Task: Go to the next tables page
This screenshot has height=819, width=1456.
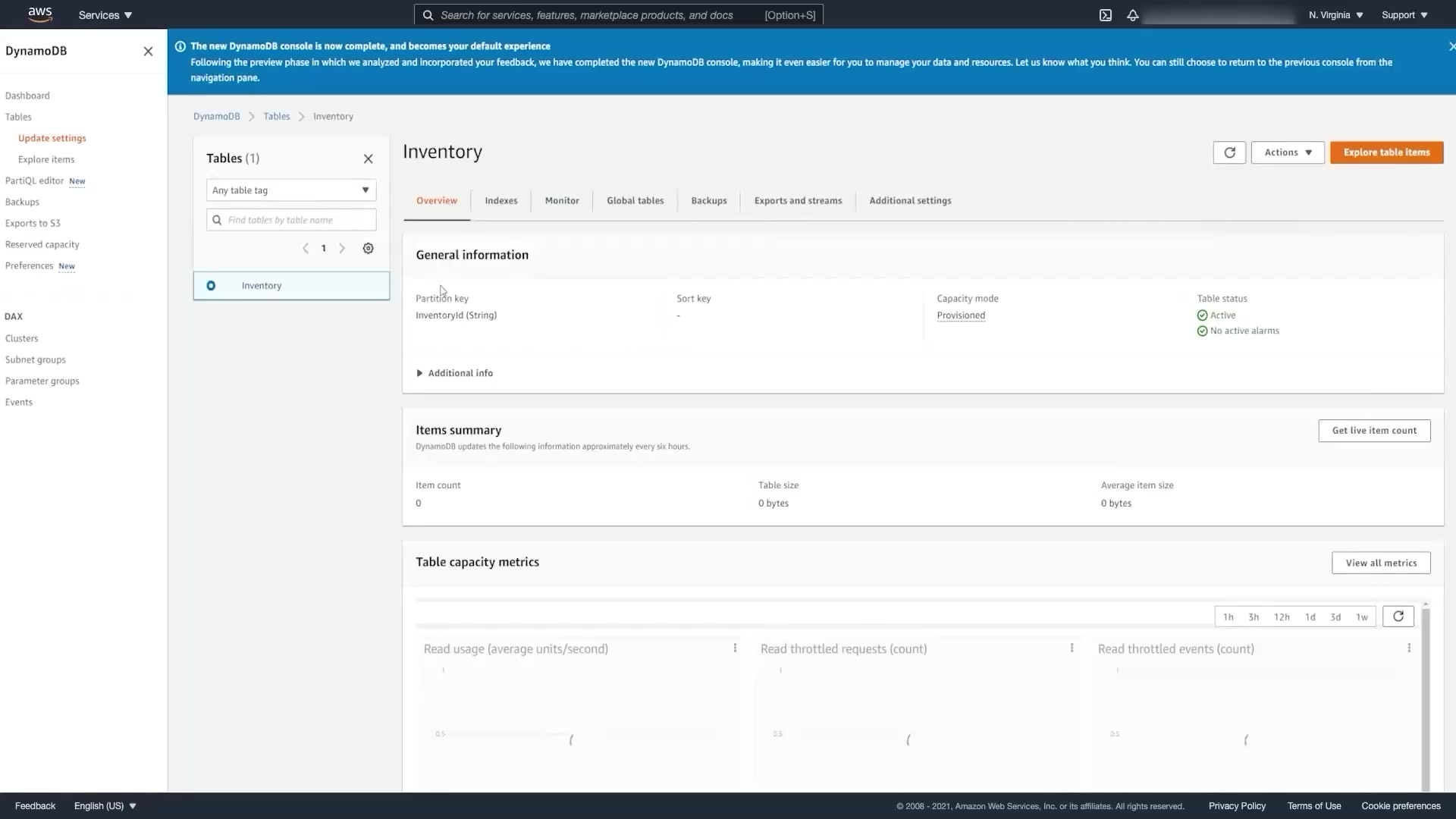Action: (342, 249)
